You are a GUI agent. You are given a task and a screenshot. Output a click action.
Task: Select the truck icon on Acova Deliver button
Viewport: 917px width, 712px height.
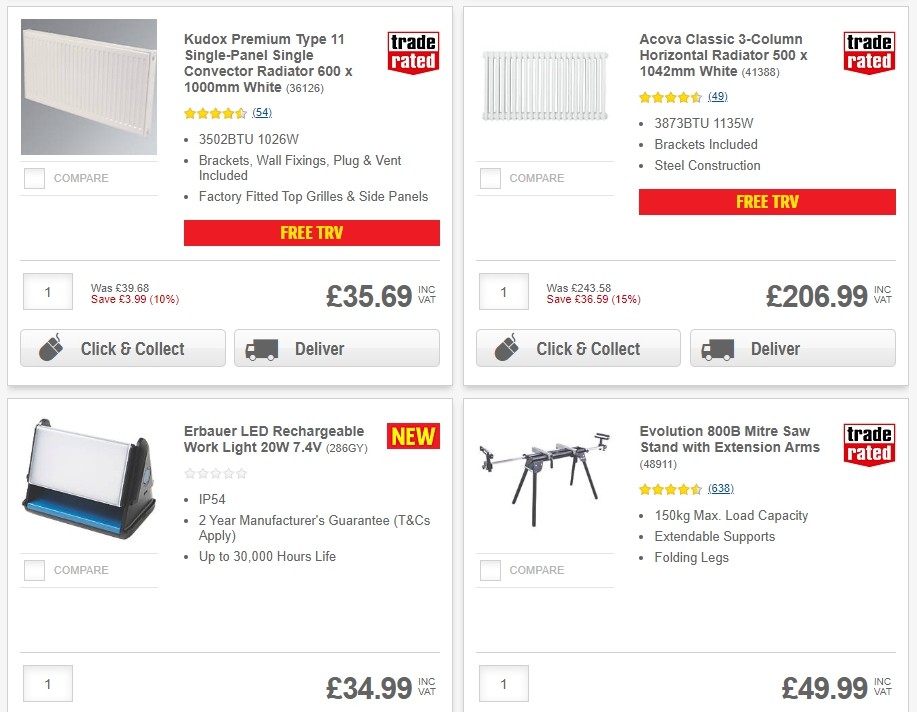click(716, 349)
